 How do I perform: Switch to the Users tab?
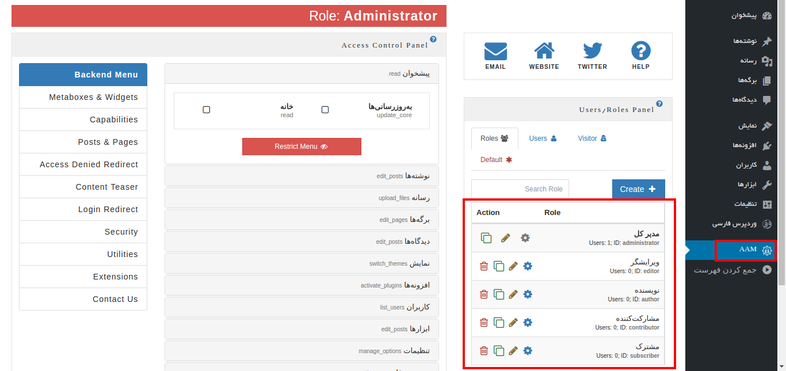coord(542,138)
